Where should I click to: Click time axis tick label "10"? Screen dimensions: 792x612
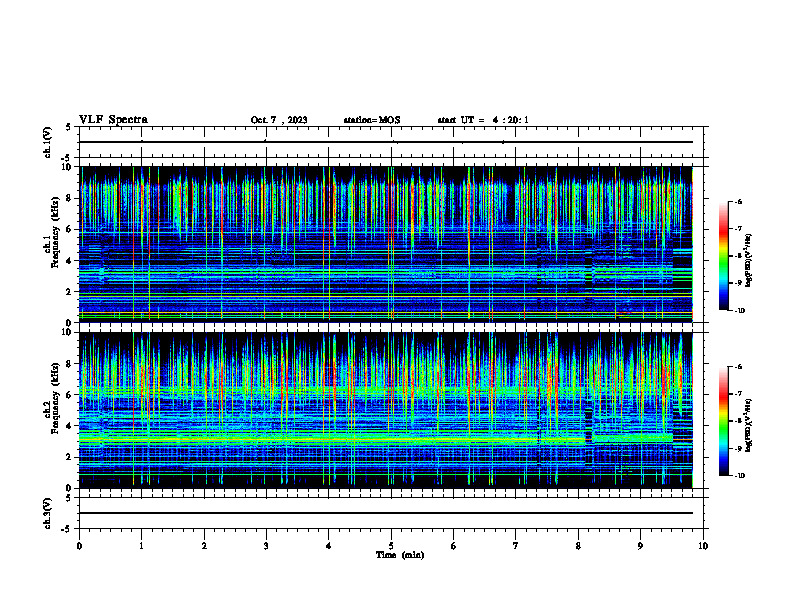(x=703, y=546)
